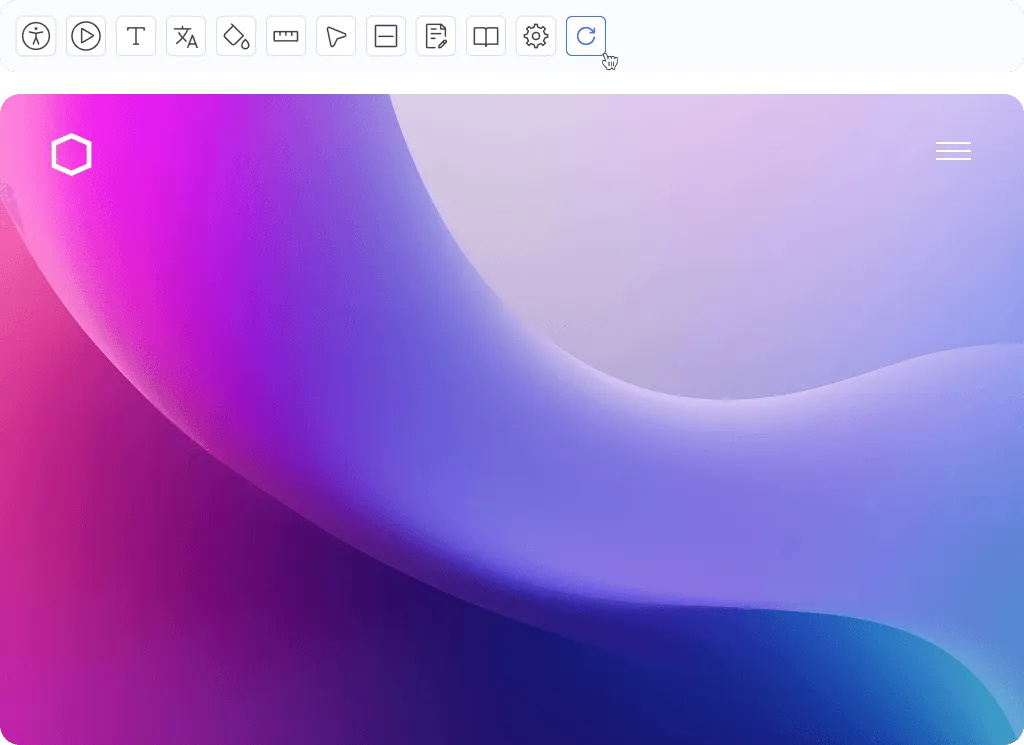Open the page notes editing tool

[435, 36]
